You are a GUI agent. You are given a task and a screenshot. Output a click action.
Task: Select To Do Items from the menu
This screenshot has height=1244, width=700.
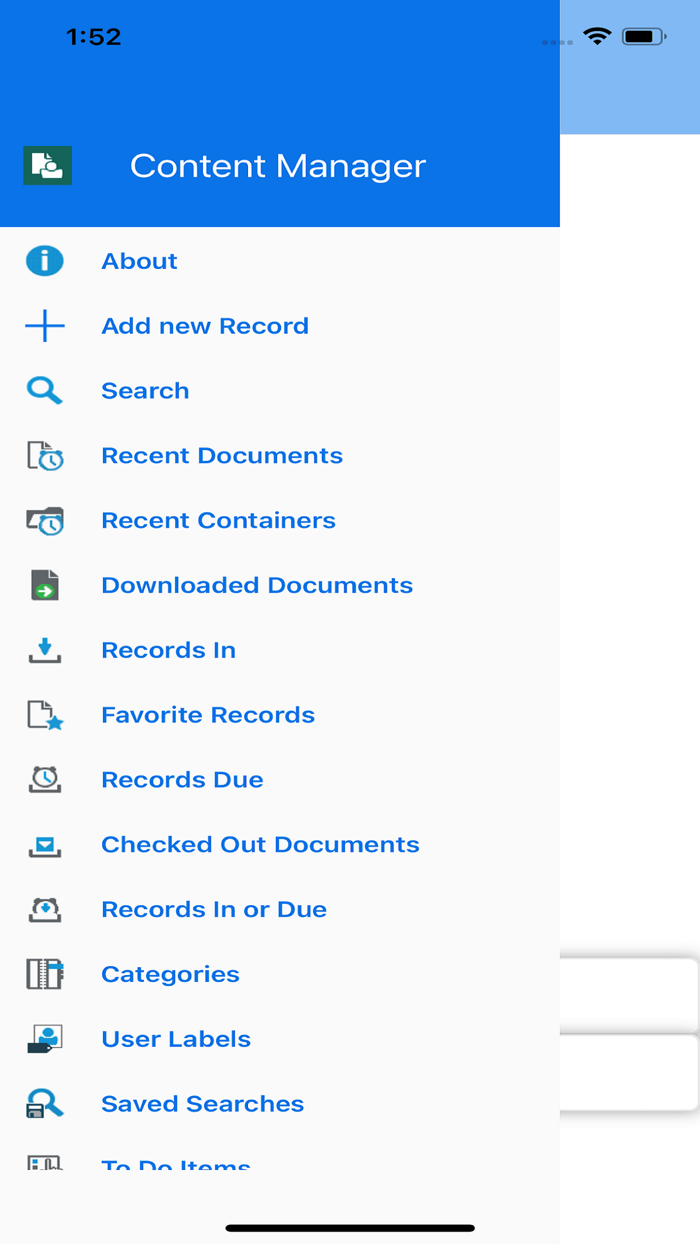coord(175,1166)
